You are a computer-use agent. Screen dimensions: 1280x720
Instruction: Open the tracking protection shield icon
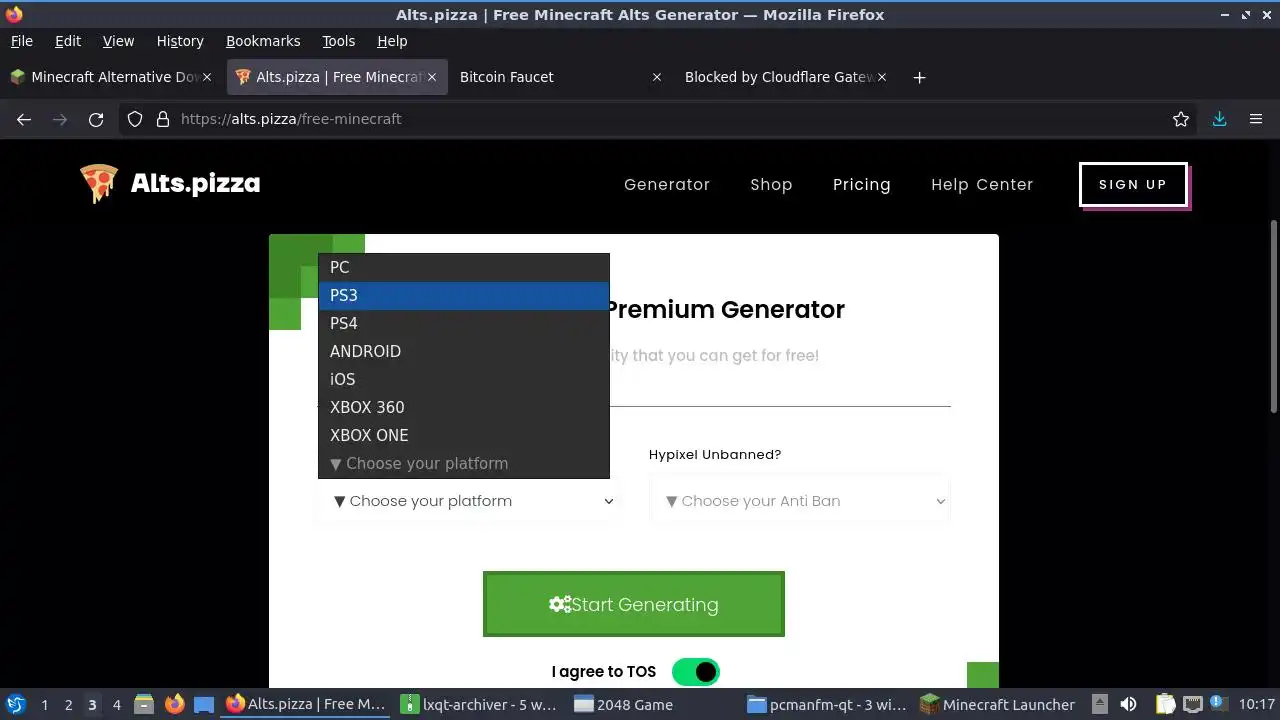click(x=135, y=119)
